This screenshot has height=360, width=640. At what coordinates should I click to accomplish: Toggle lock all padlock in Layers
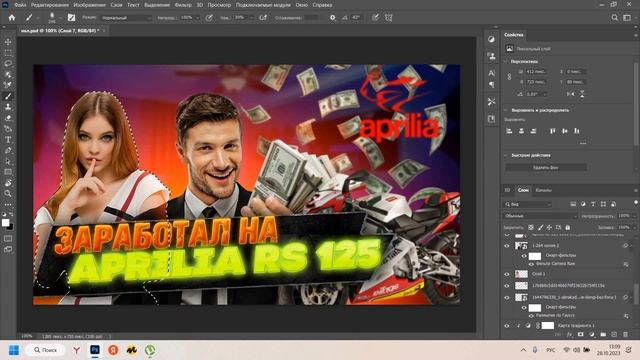pyautogui.click(x=567, y=227)
